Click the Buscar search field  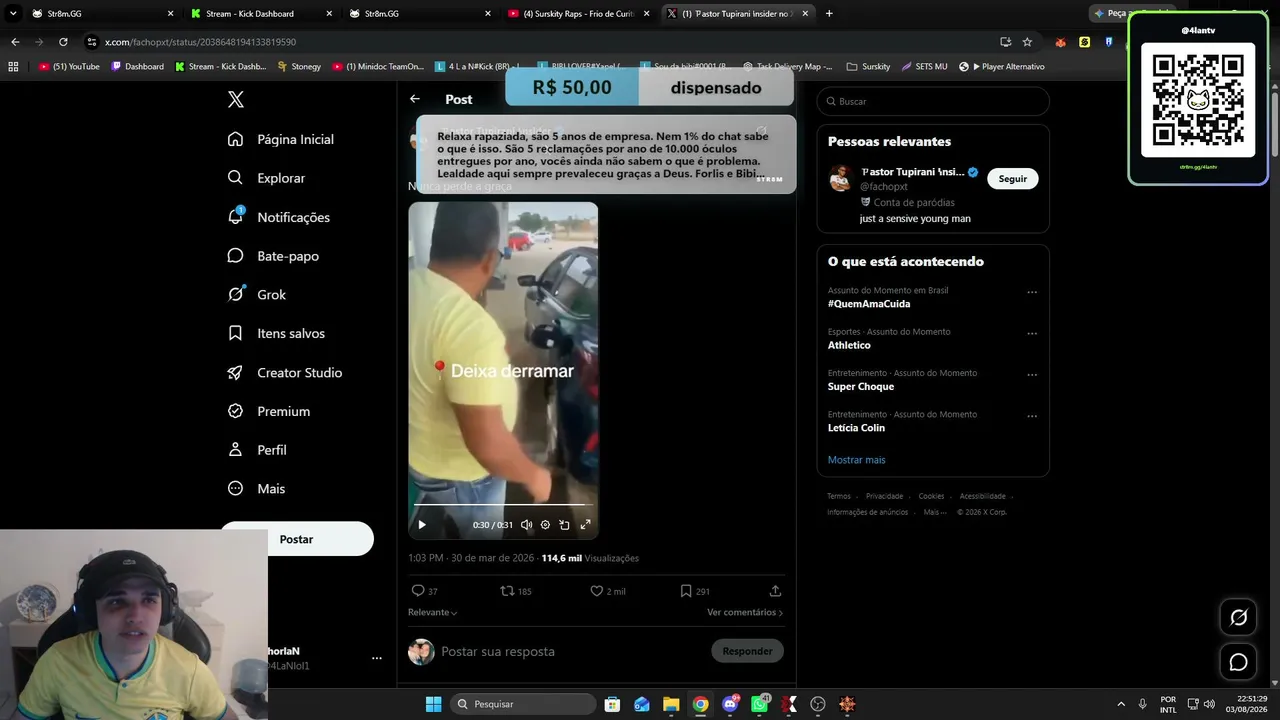tap(933, 101)
